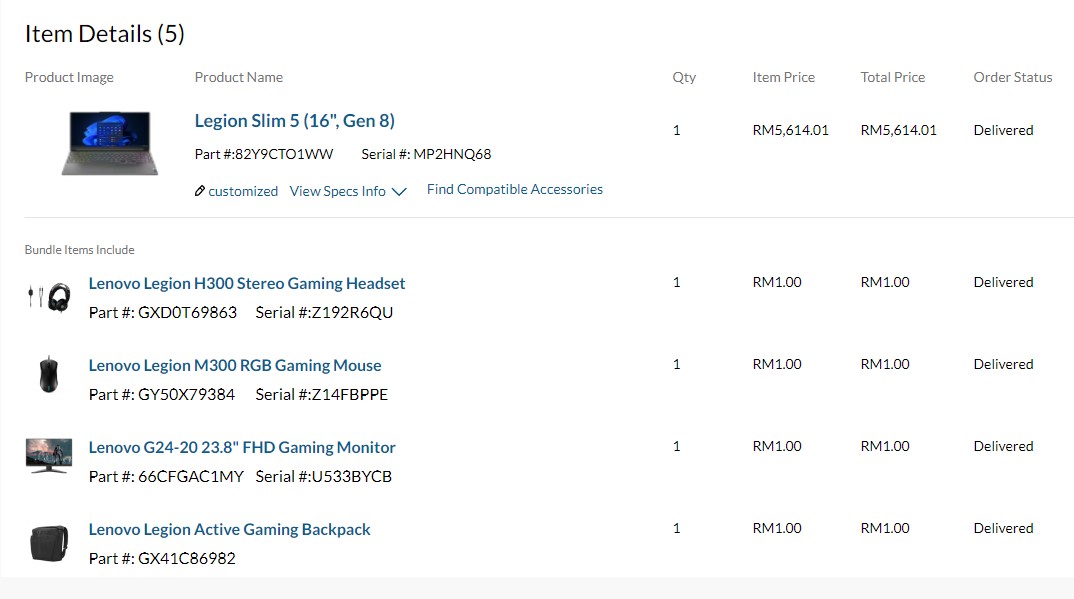Click the H300 headset product image

point(49,297)
